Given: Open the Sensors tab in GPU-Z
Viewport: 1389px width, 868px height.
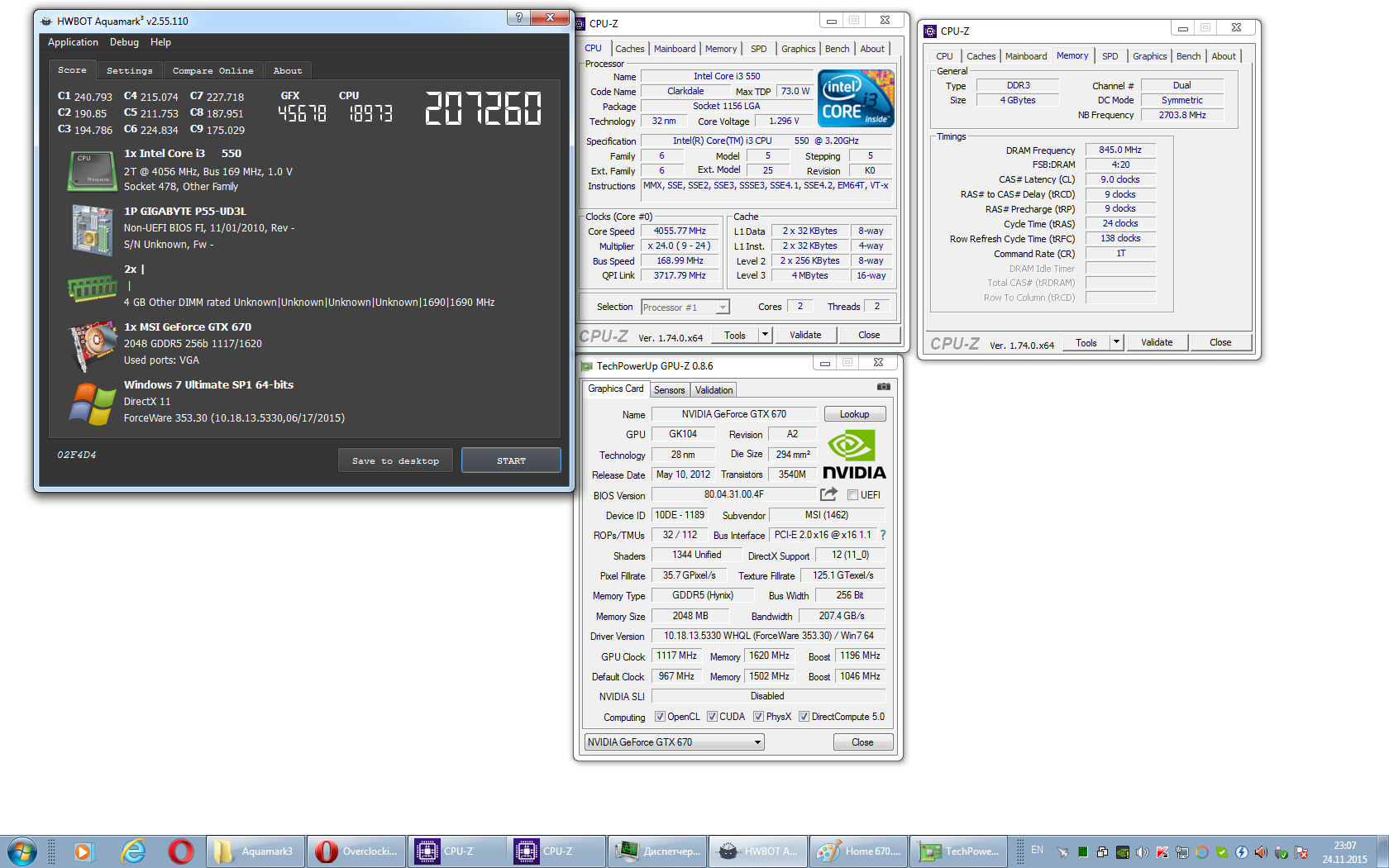Looking at the screenshot, I should click(669, 390).
